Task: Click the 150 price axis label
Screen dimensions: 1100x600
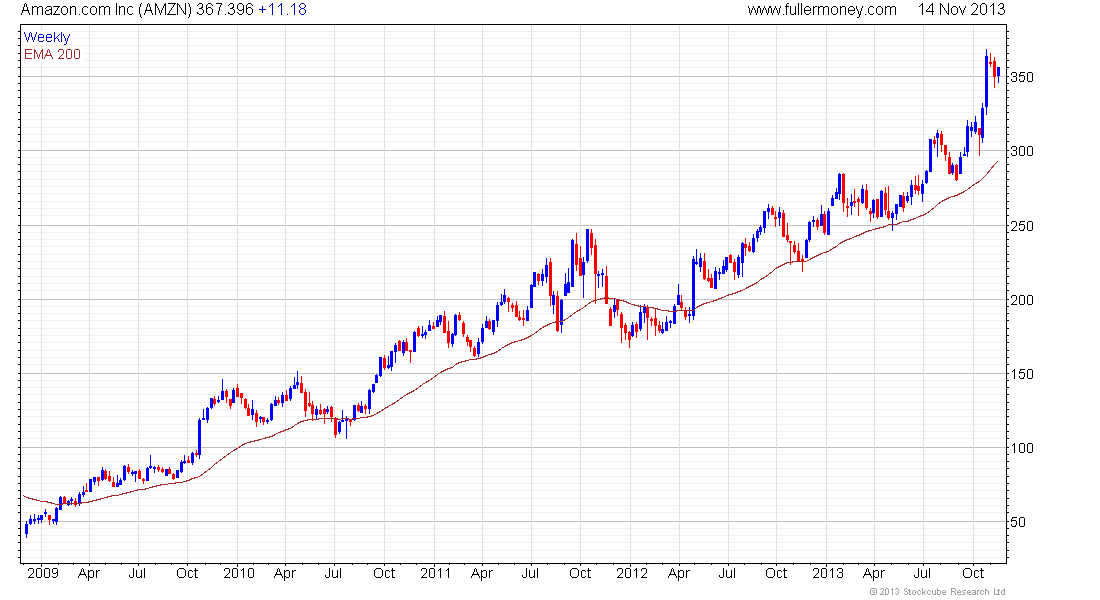Action: [1021, 374]
